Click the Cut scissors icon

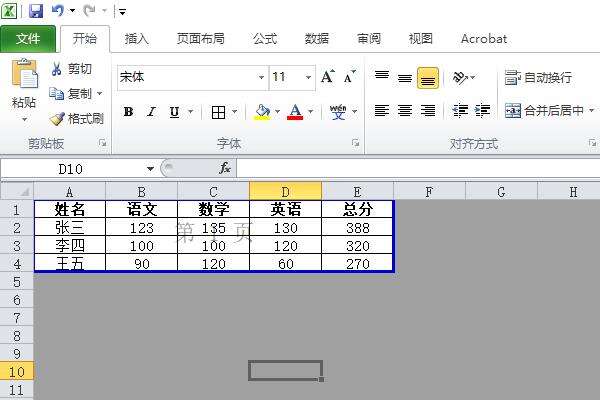57,69
